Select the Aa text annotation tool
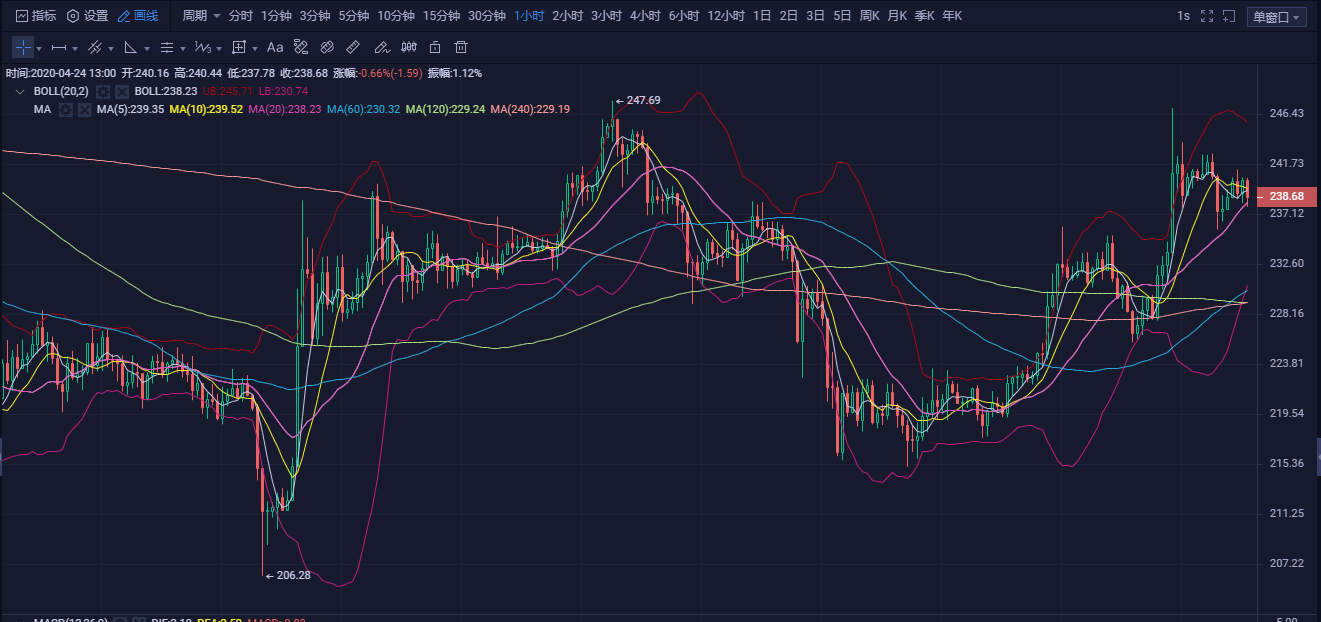The height and width of the screenshot is (622, 1321). (x=275, y=47)
